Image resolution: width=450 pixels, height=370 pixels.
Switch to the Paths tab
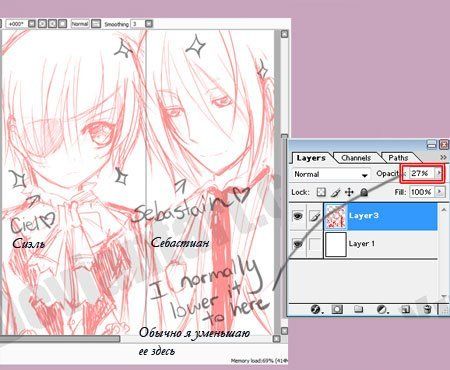tap(398, 158)
